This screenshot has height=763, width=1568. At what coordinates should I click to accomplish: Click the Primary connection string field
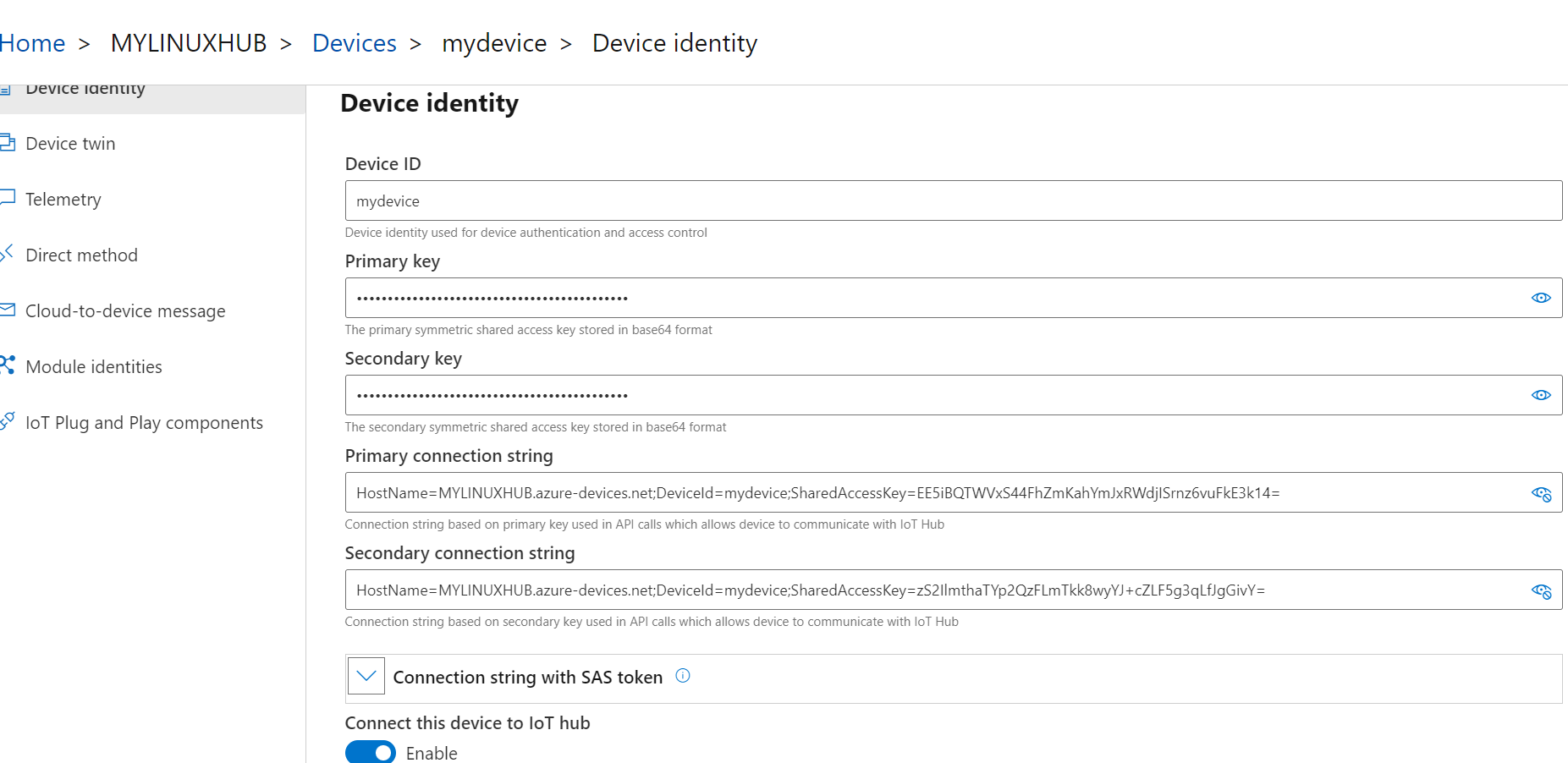pos(931,493)
